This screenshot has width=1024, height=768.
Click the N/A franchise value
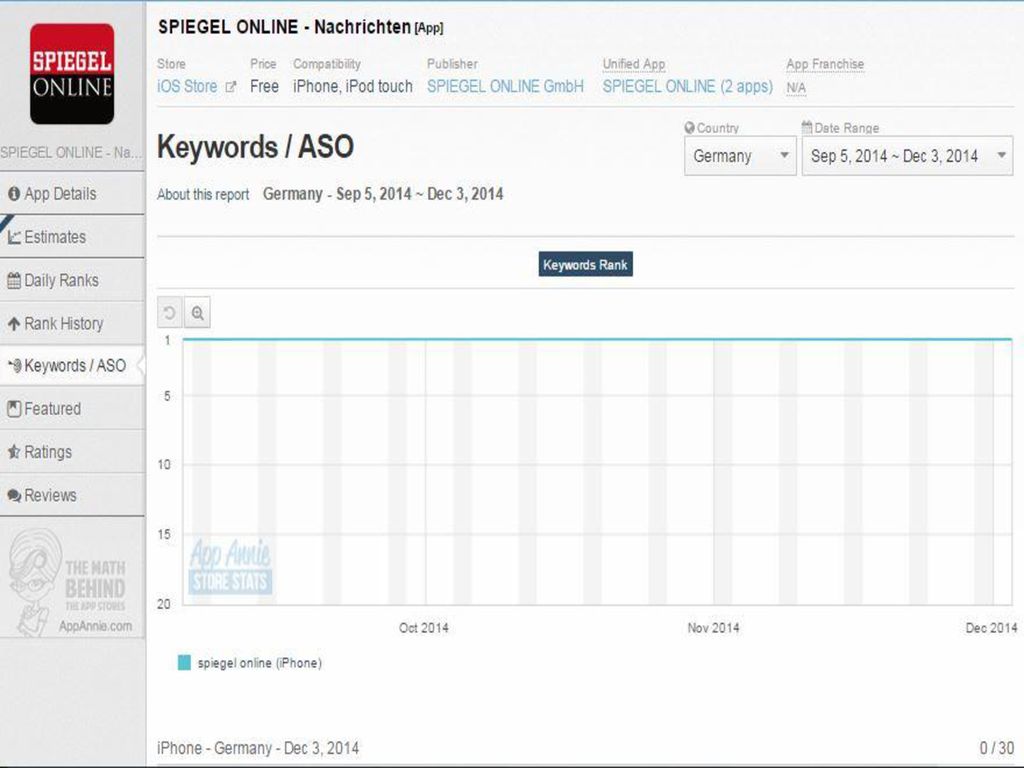pos(796,88)
